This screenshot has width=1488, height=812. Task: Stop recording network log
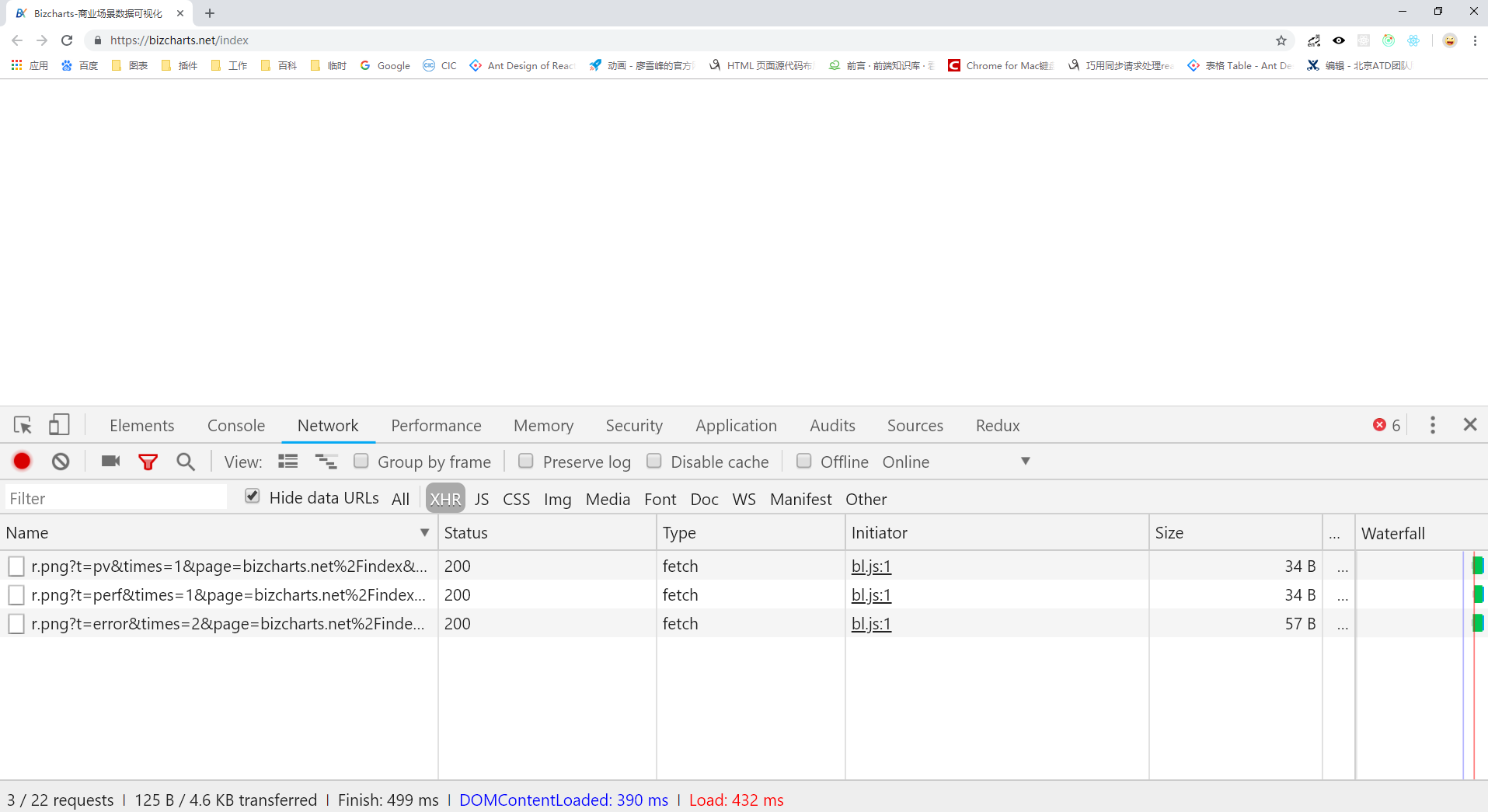point(21,461)
